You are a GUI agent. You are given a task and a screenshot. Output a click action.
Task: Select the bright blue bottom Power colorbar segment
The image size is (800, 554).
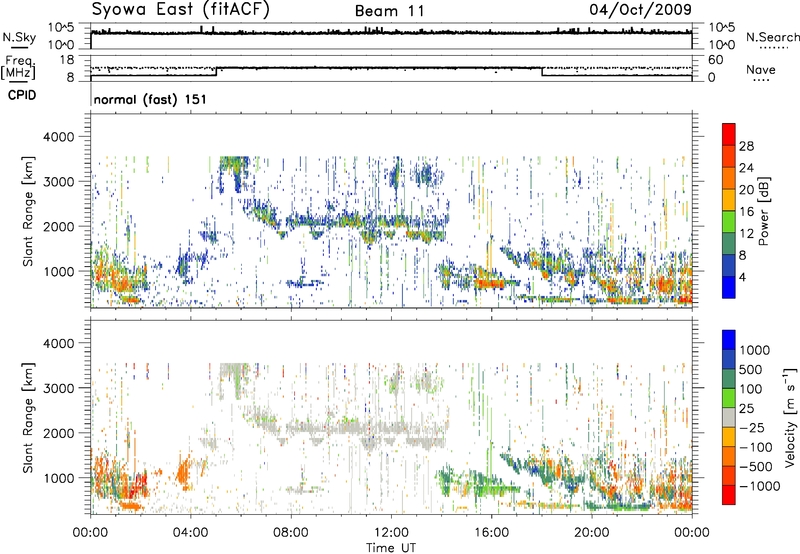coord(729,288)
